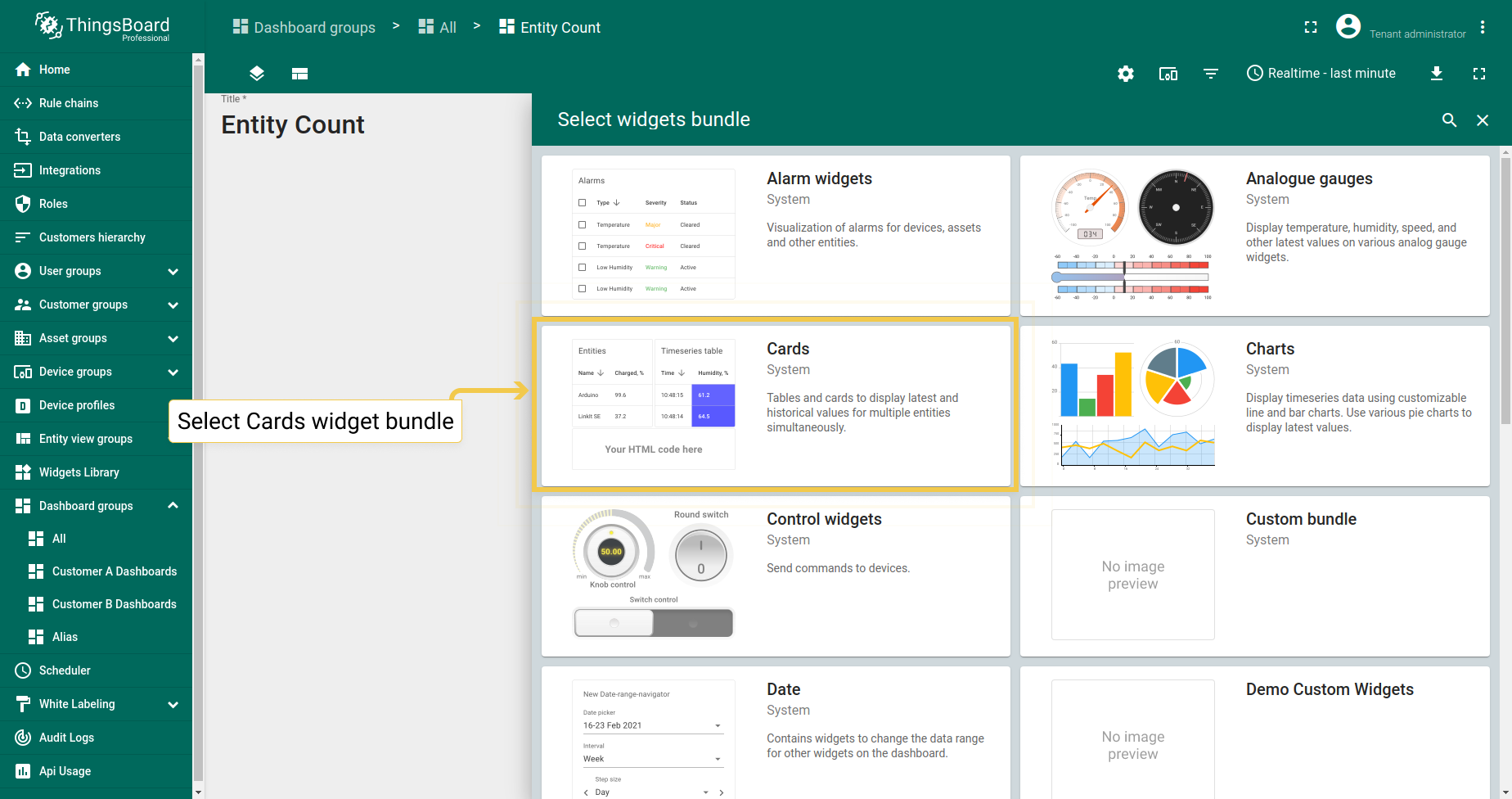1512x799 pixels.
Task: Export dashboard with download icon
Action: 1437,74
